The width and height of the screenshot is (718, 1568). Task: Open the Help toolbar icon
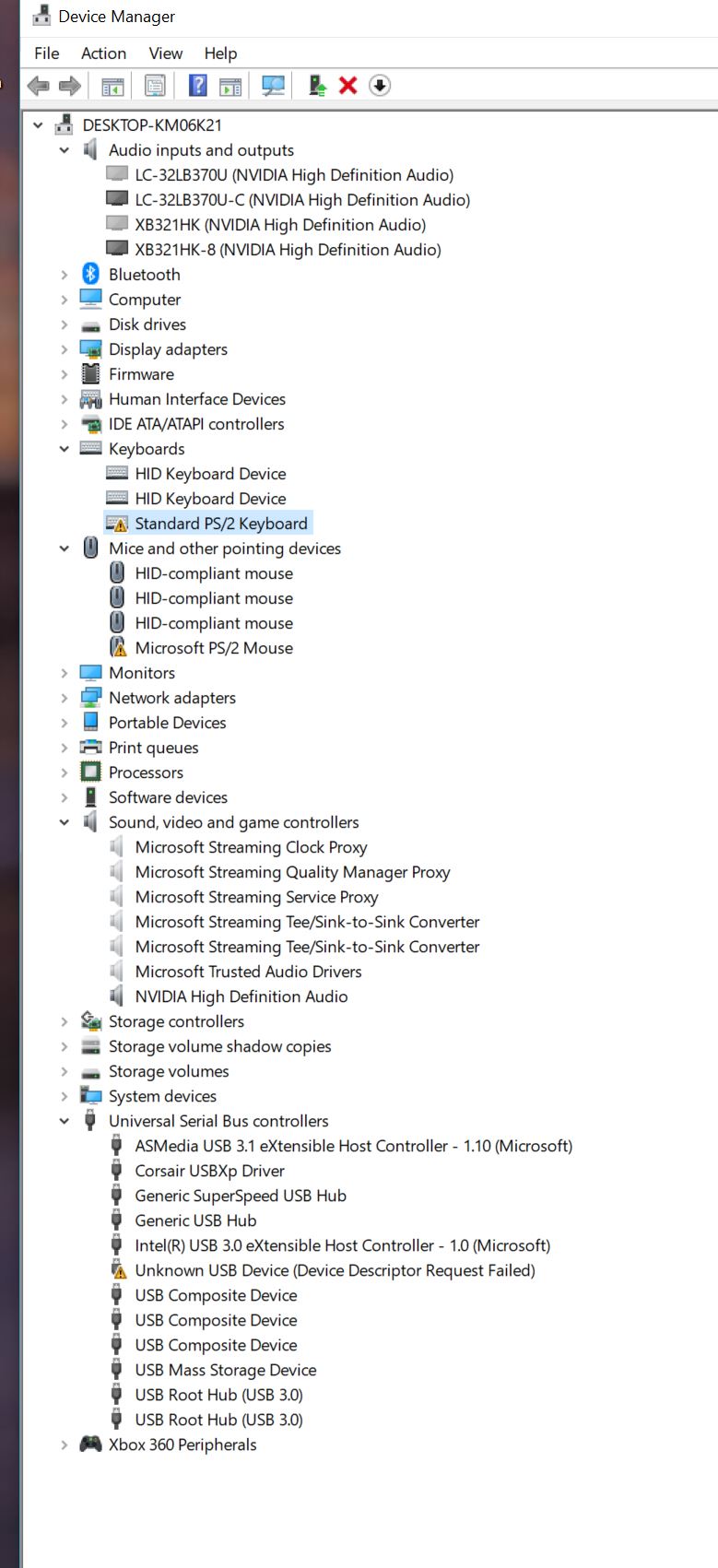pos(197,86)
